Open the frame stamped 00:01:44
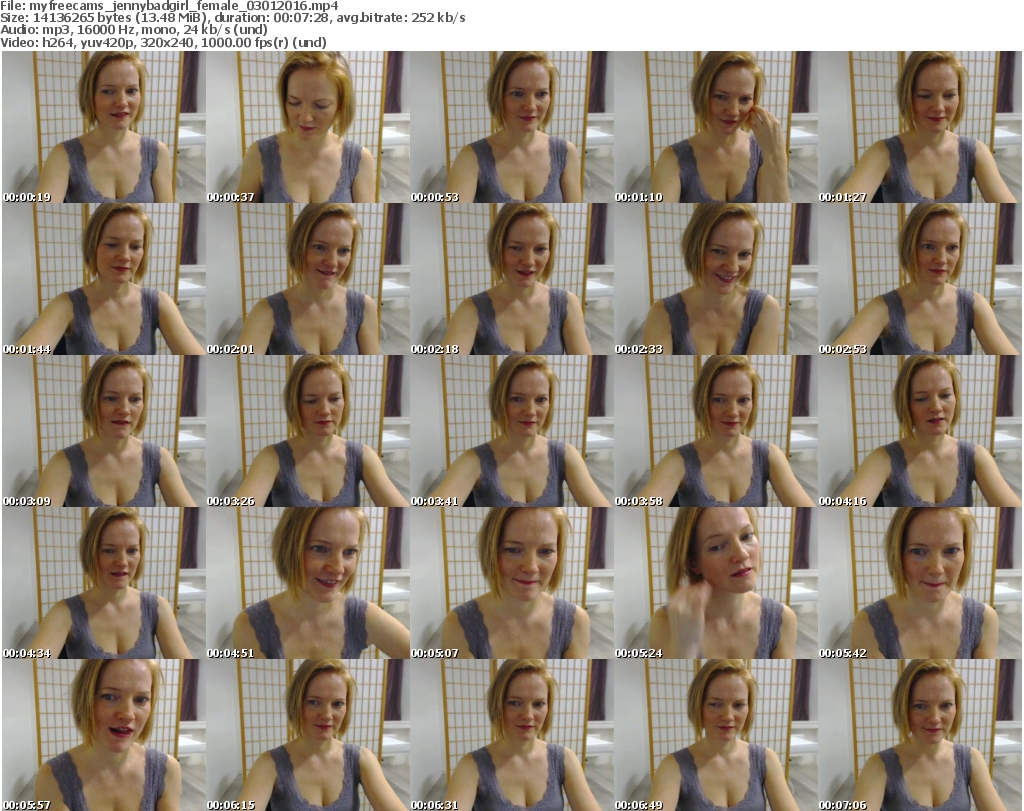This screenshot has width=1024, height=811. (x=104, y=279)
